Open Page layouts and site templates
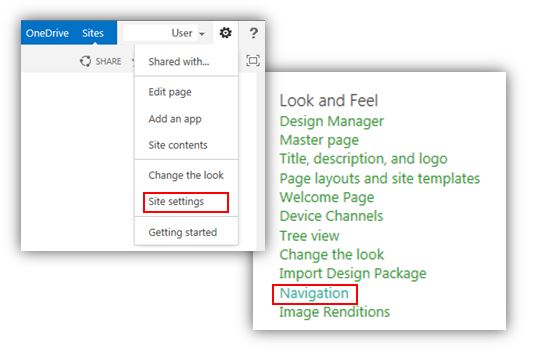Image resolution: width=540 pixels, height=360 pixels. point(380,178)
